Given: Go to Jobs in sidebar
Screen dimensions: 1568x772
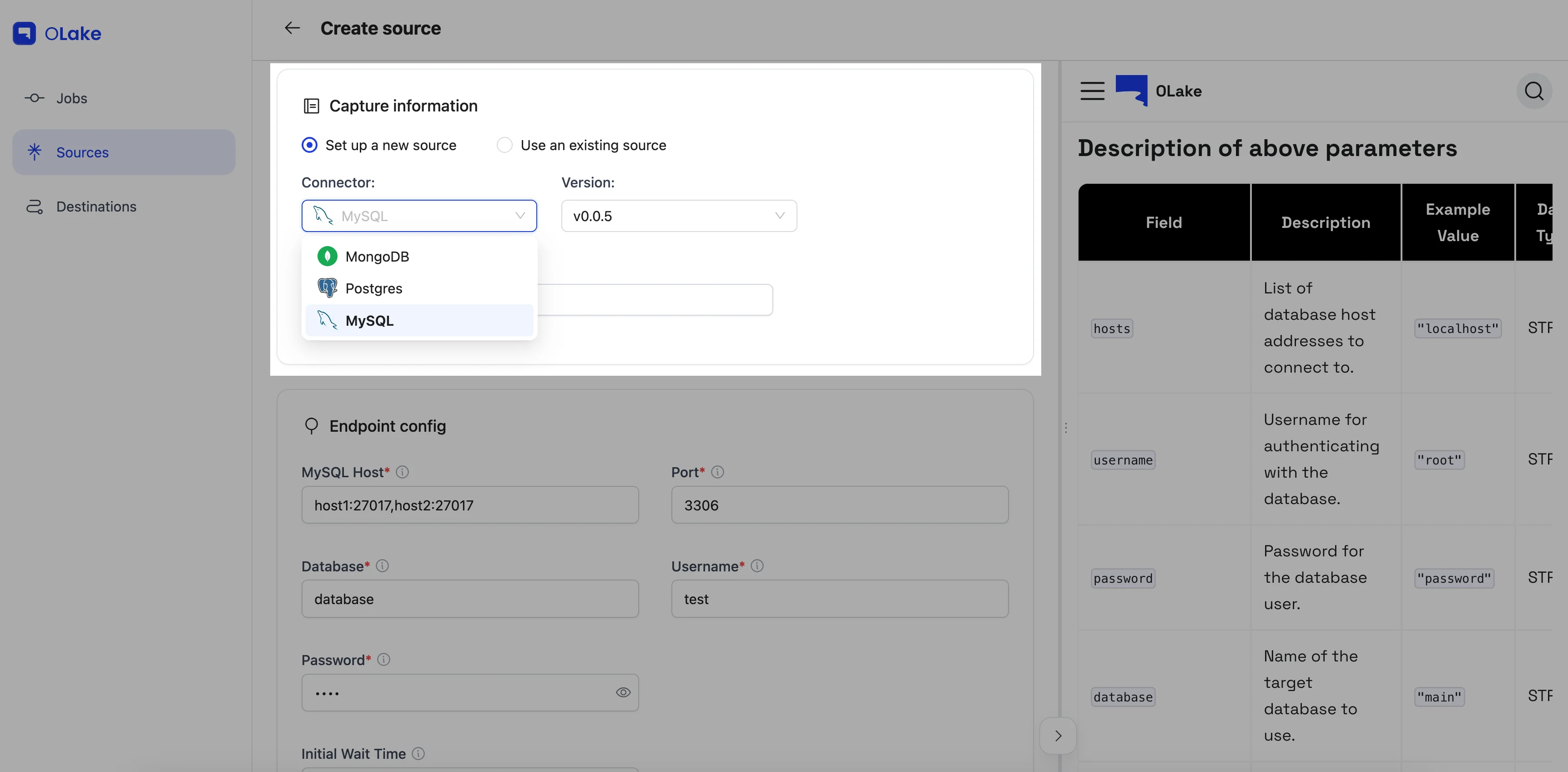Looking at the screenshot, I should (71, 98).
